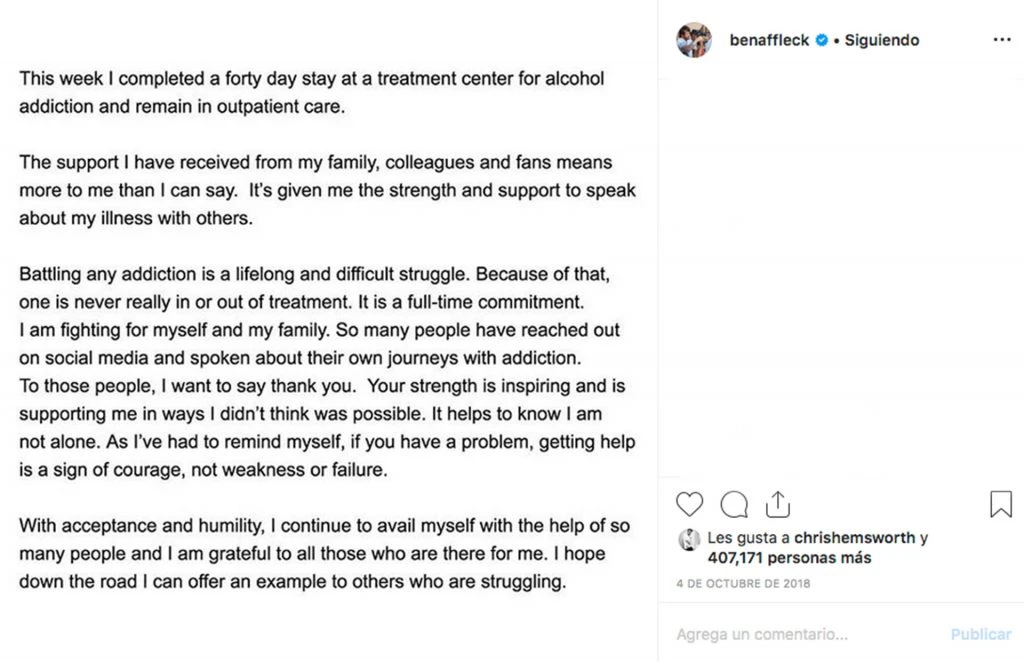
Task: Click the paragraph starting "The support I have received"
Action: [326, 190]
